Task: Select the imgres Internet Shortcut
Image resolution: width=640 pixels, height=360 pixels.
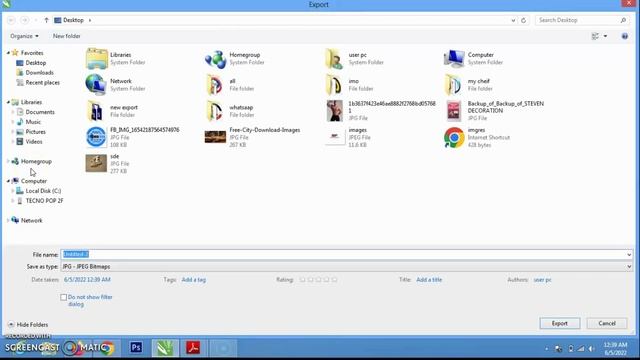Action: click(476, 137)
